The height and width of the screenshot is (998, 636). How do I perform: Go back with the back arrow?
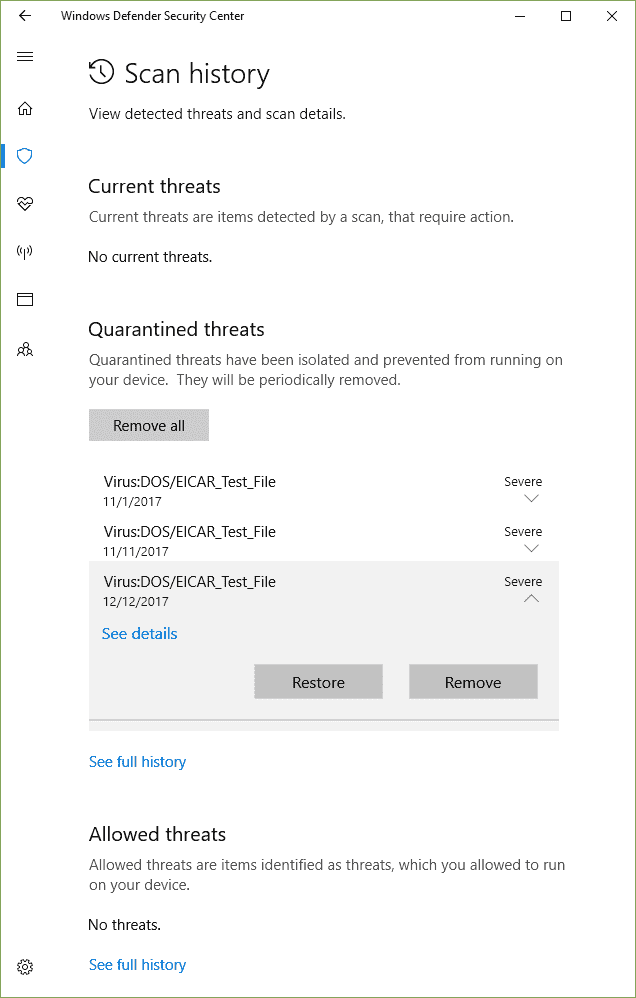click(25, 17)
